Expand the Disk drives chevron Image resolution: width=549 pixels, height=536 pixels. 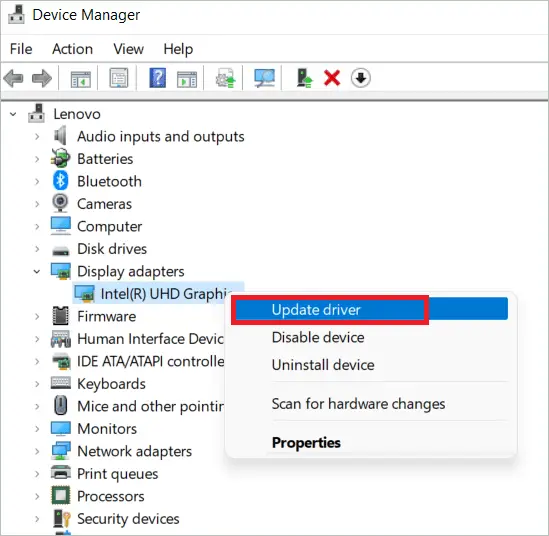[37, 249]
